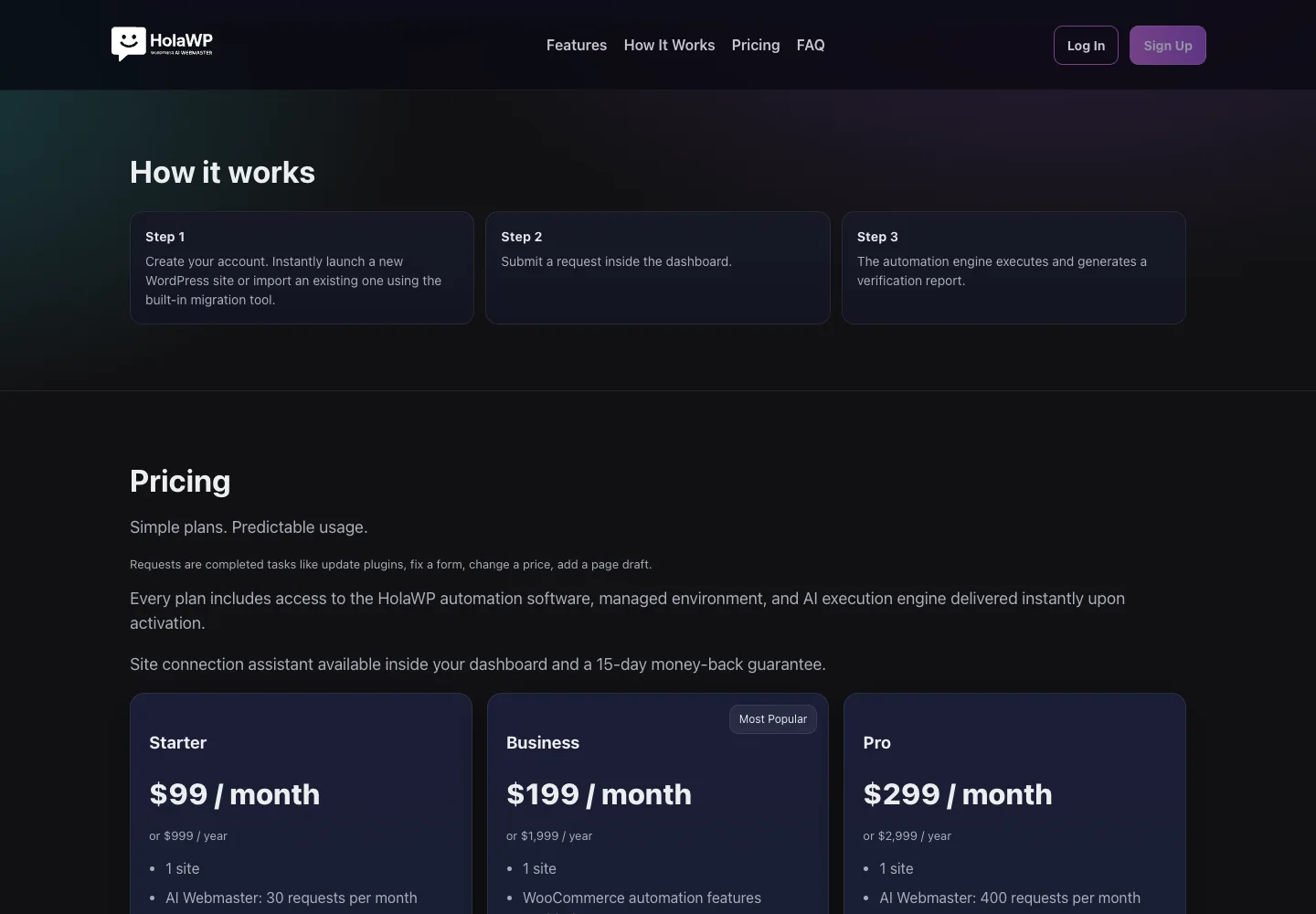Click 'or $1,999 / year' text
The width and height of the screenshot is (1316, 914).
click(x=549, y=836)
